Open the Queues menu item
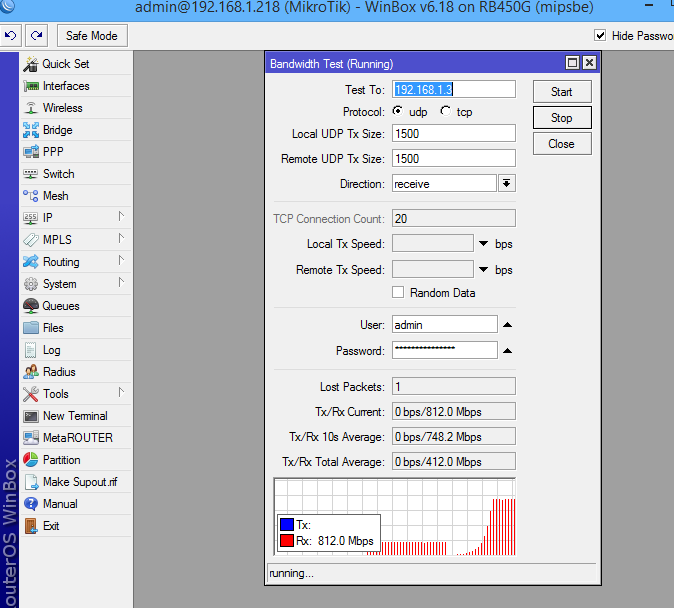674x608 pixels. point(76,306)
